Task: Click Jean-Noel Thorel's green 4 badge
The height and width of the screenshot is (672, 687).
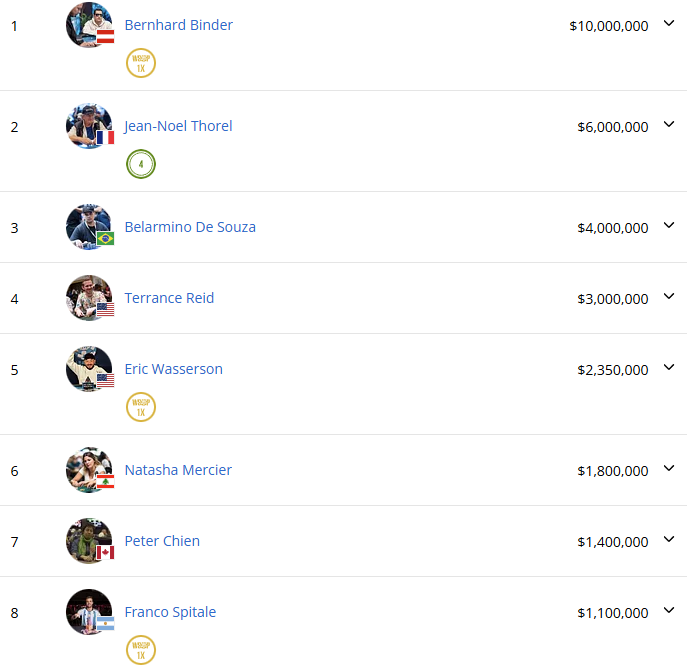Action: 141,164
